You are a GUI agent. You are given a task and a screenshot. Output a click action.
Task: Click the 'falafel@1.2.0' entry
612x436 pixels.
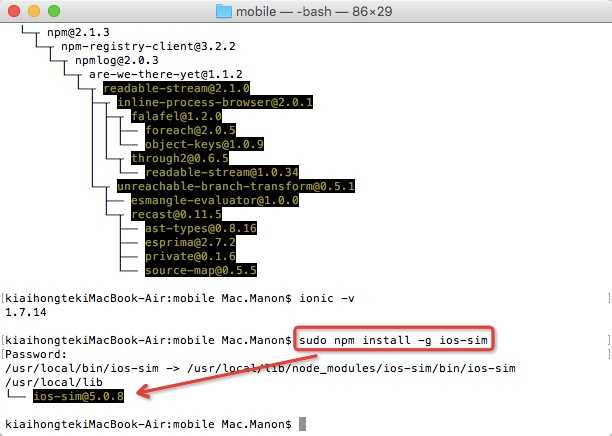[x=176, y=116]
